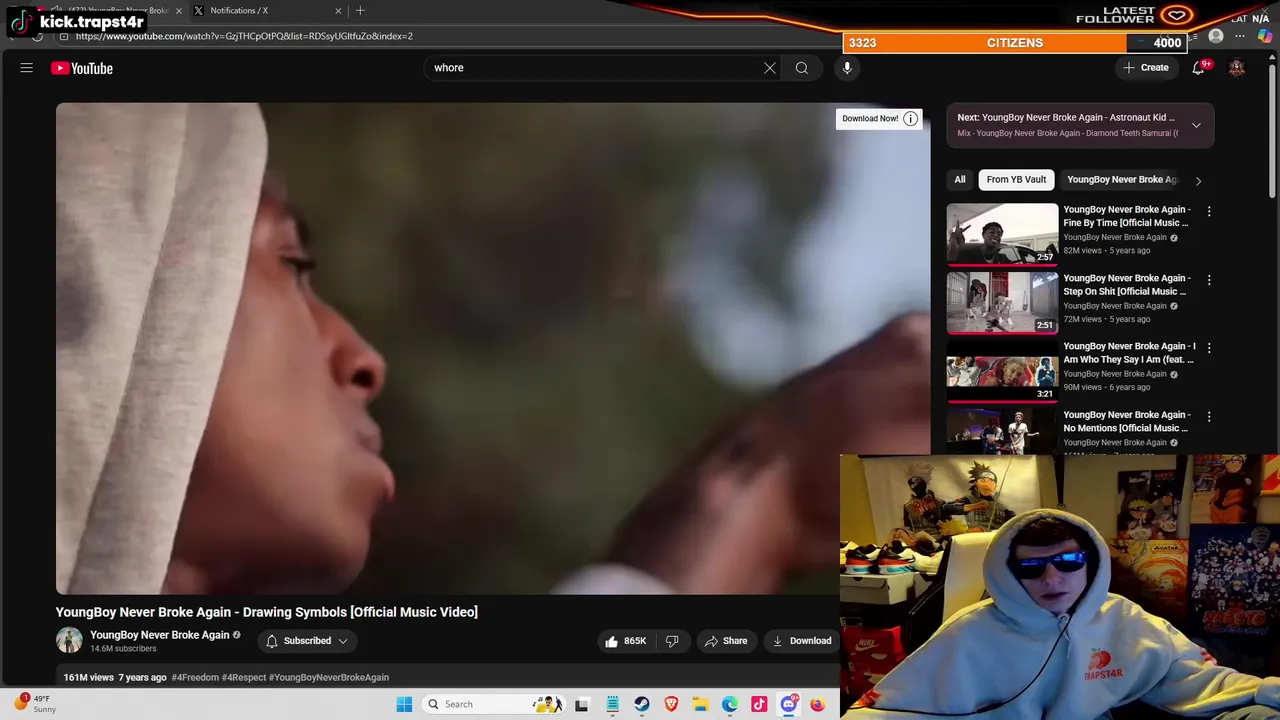The image size is (1280, 720).
Task: Open the Copilot icon in browser toolbar
Action: (1265, 36)
